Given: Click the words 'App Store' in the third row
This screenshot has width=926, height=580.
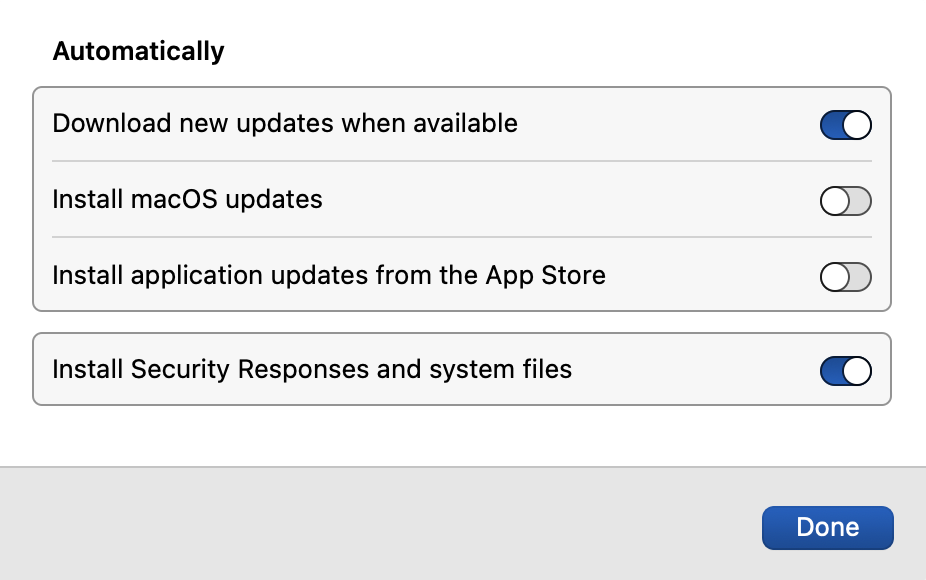Looking at the screenshot, I should pyautogui.click(x=546, y=275).
